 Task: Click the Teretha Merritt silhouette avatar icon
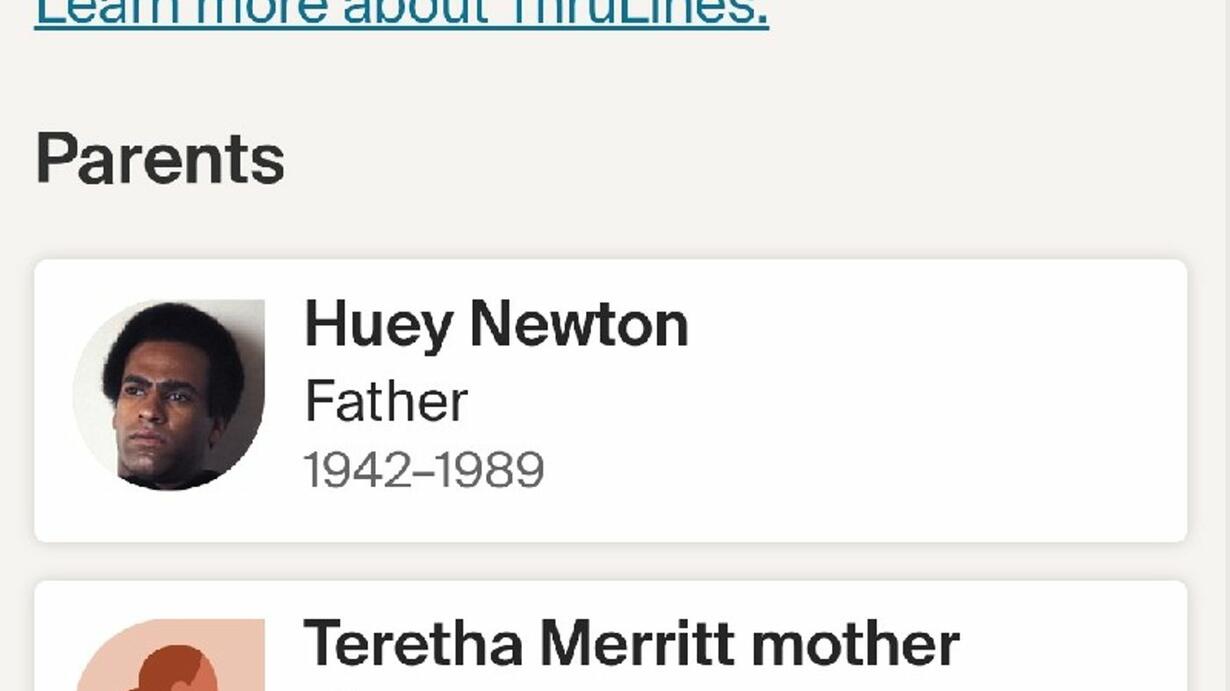click(170, 658)
